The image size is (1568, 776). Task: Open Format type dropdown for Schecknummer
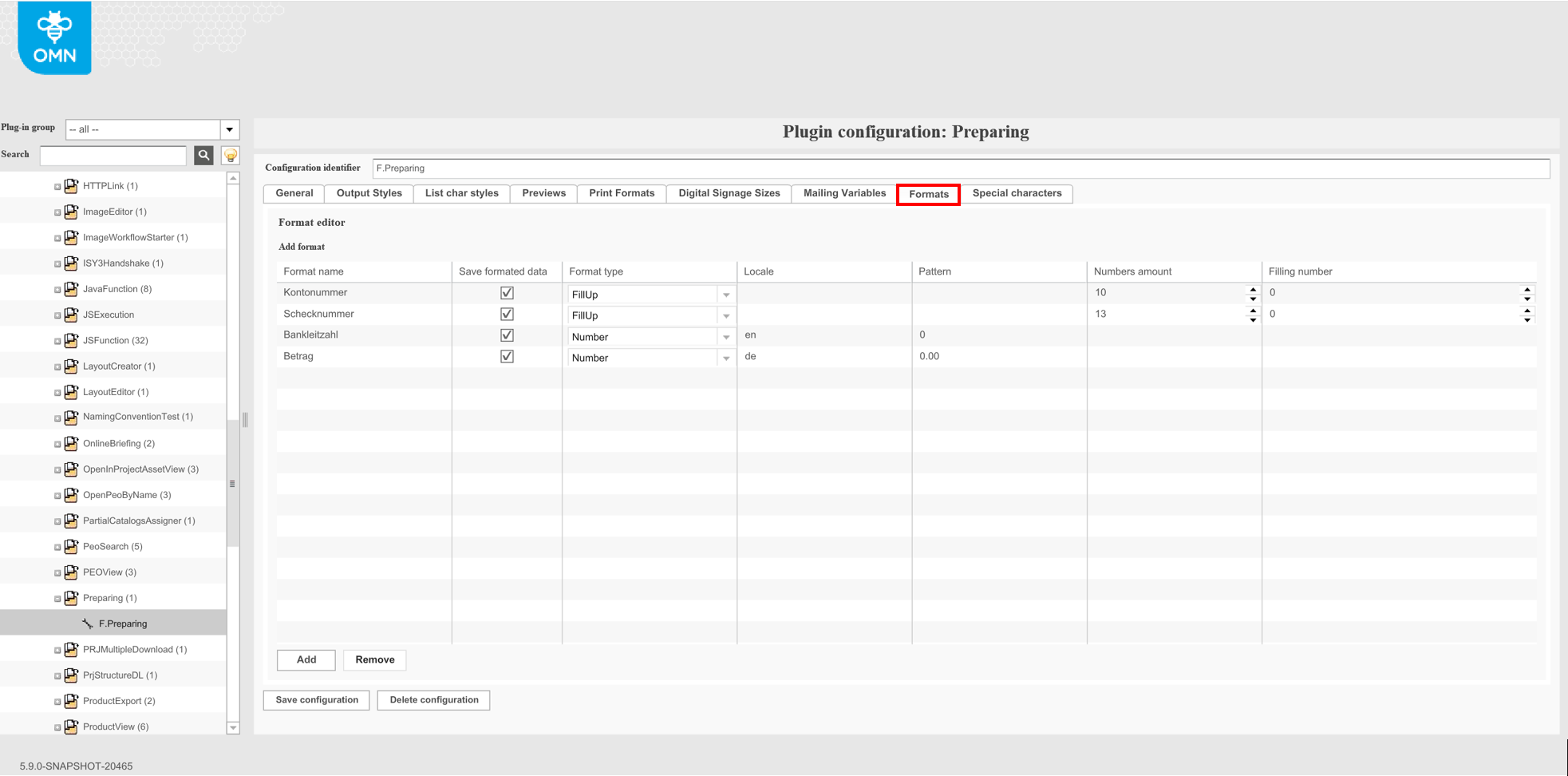tap(726, 316)
